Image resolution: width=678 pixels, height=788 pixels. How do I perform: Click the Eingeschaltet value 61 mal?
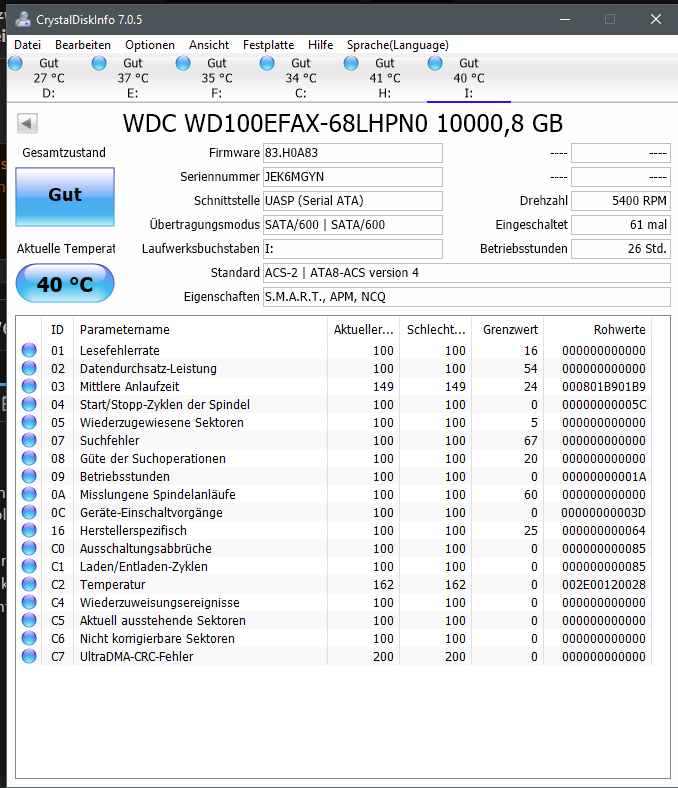click(621, 225)
